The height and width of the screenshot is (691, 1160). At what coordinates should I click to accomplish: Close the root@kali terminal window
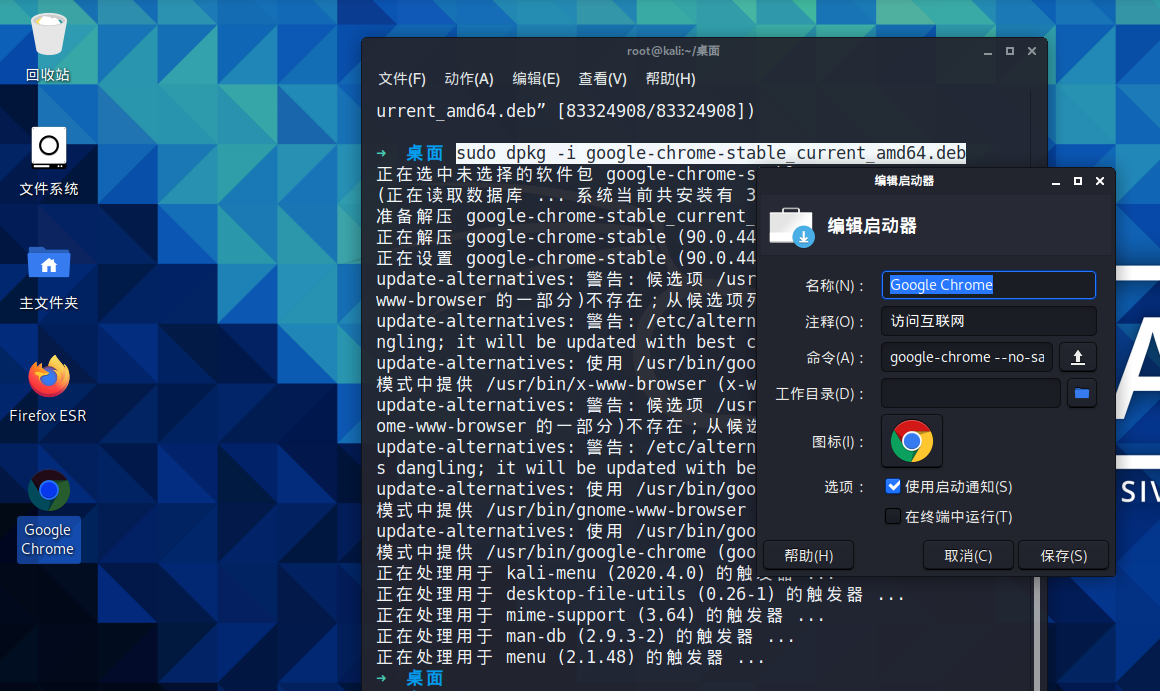pos(1032,51)
